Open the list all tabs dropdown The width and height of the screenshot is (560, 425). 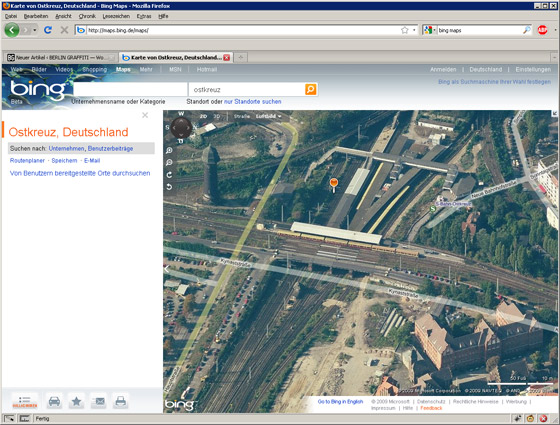(x=555, y=57)
